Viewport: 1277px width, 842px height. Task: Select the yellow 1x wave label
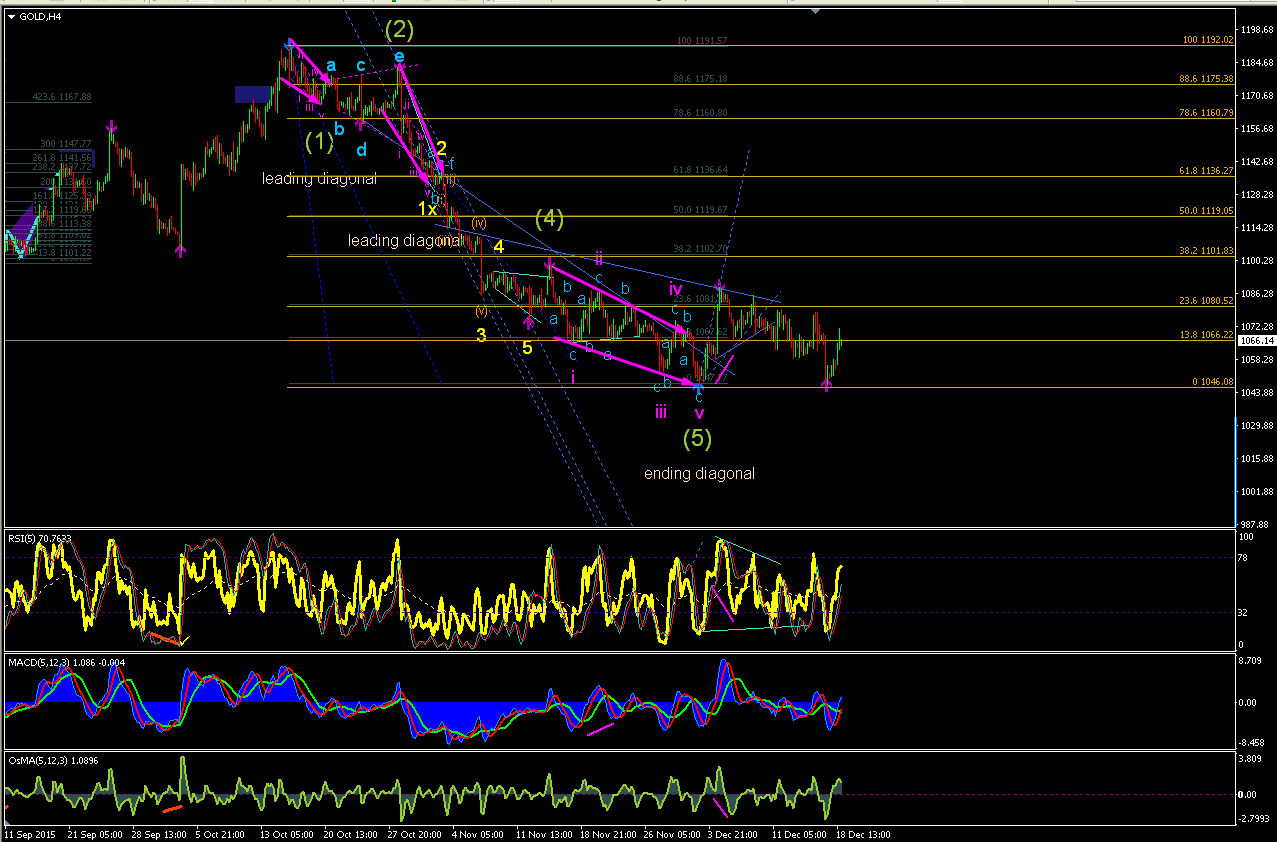pos(427,208)
